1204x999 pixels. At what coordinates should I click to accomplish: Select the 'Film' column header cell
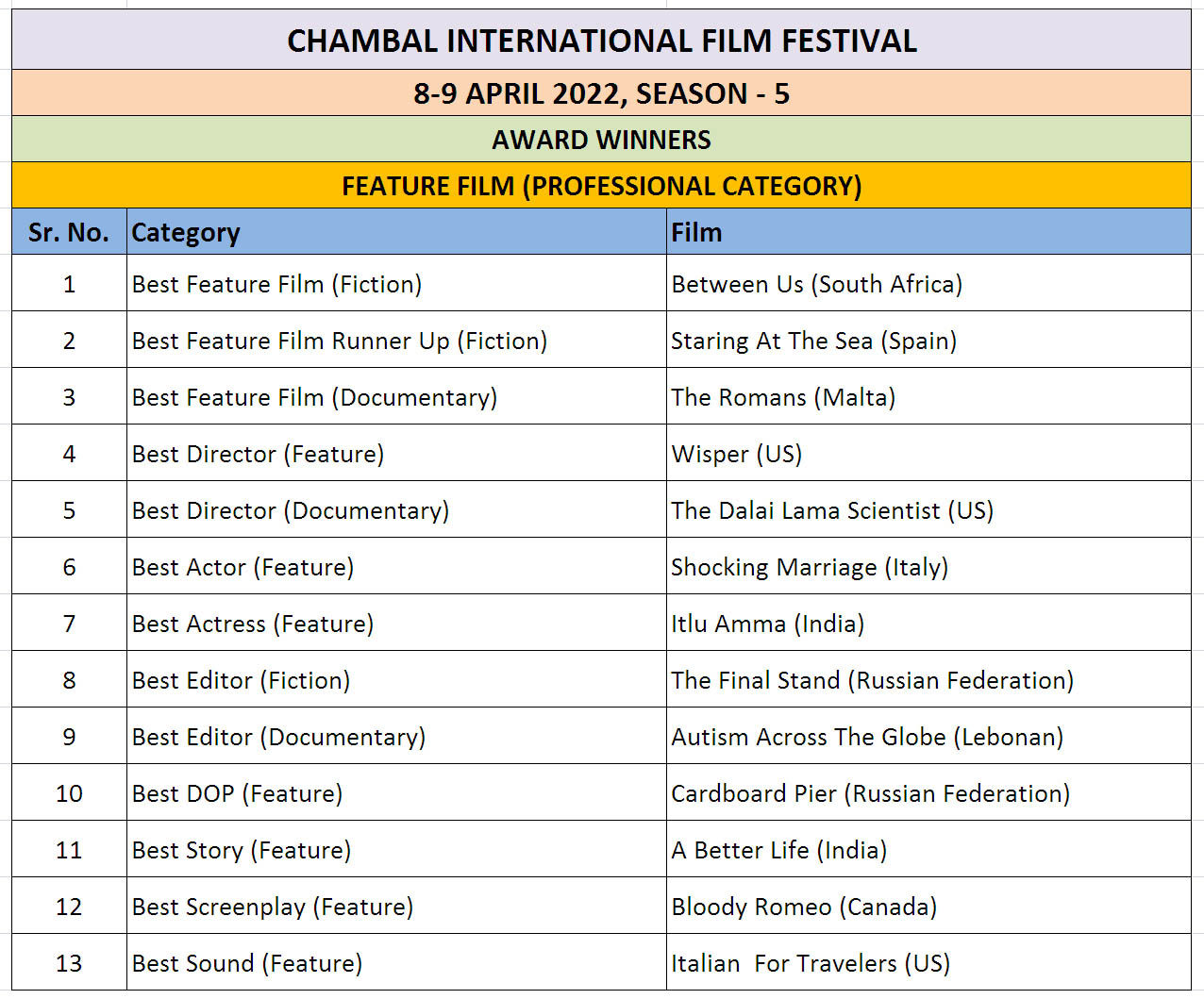(x=928, y=231)
